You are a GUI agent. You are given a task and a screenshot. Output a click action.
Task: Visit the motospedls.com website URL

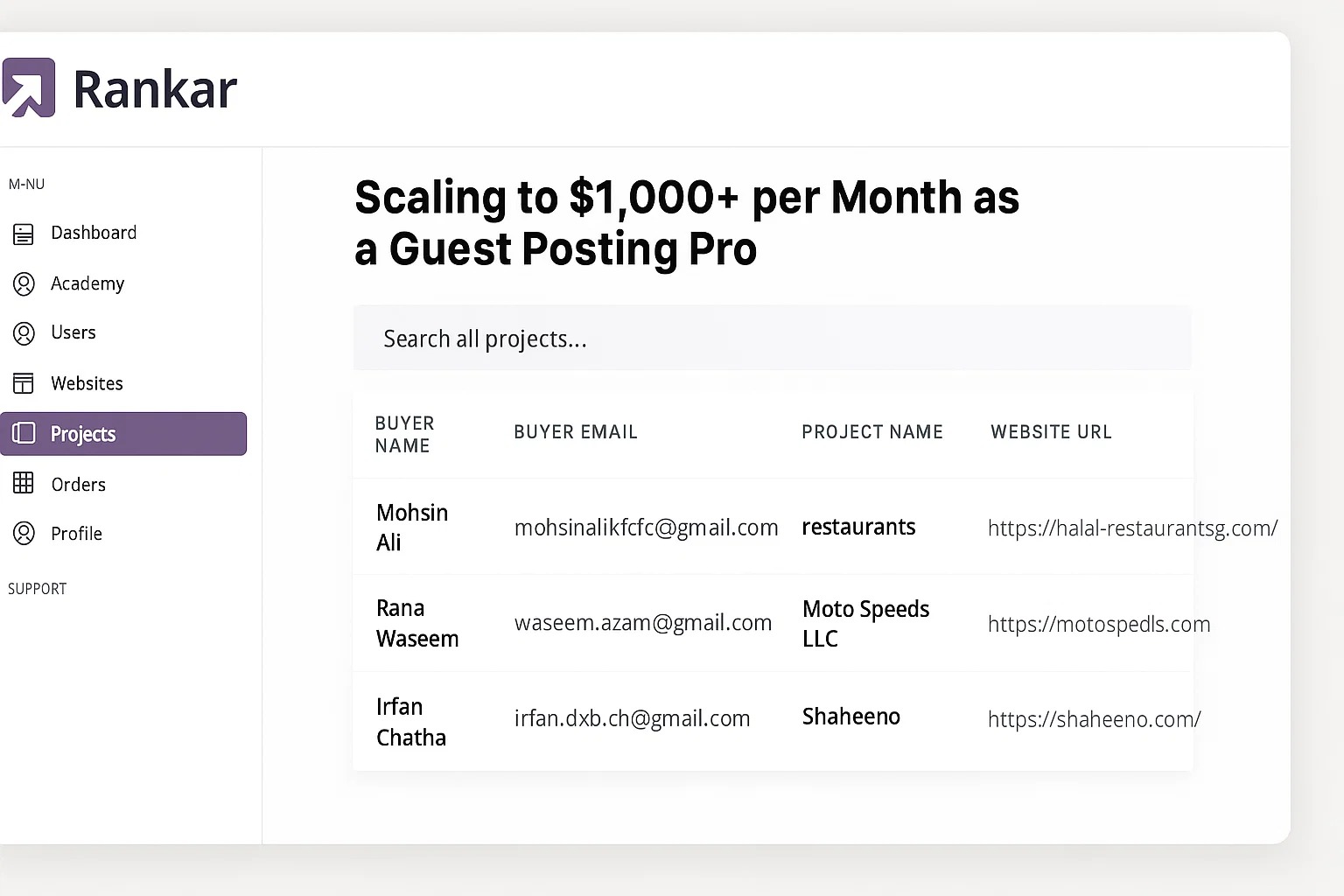[1099, 625]
